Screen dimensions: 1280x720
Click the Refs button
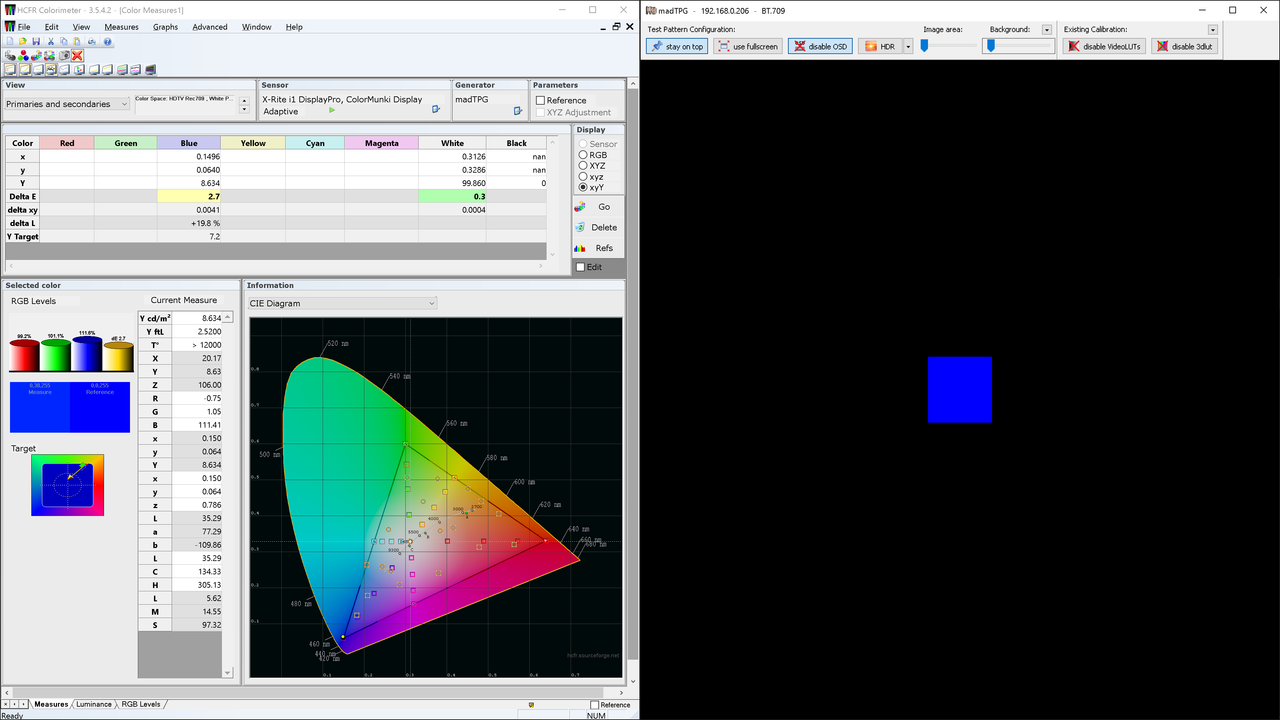[597, 248]
